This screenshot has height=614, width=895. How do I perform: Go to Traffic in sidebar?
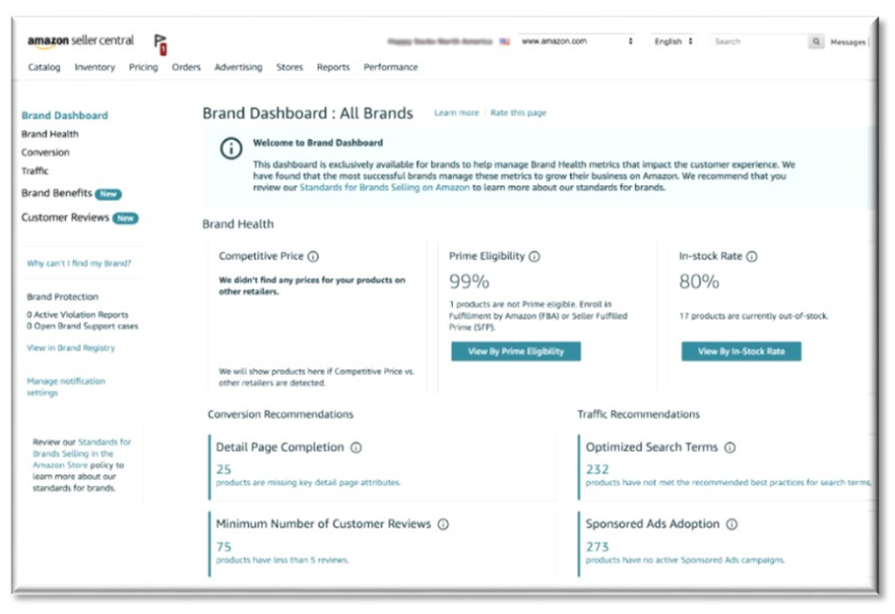click(35, 171)
